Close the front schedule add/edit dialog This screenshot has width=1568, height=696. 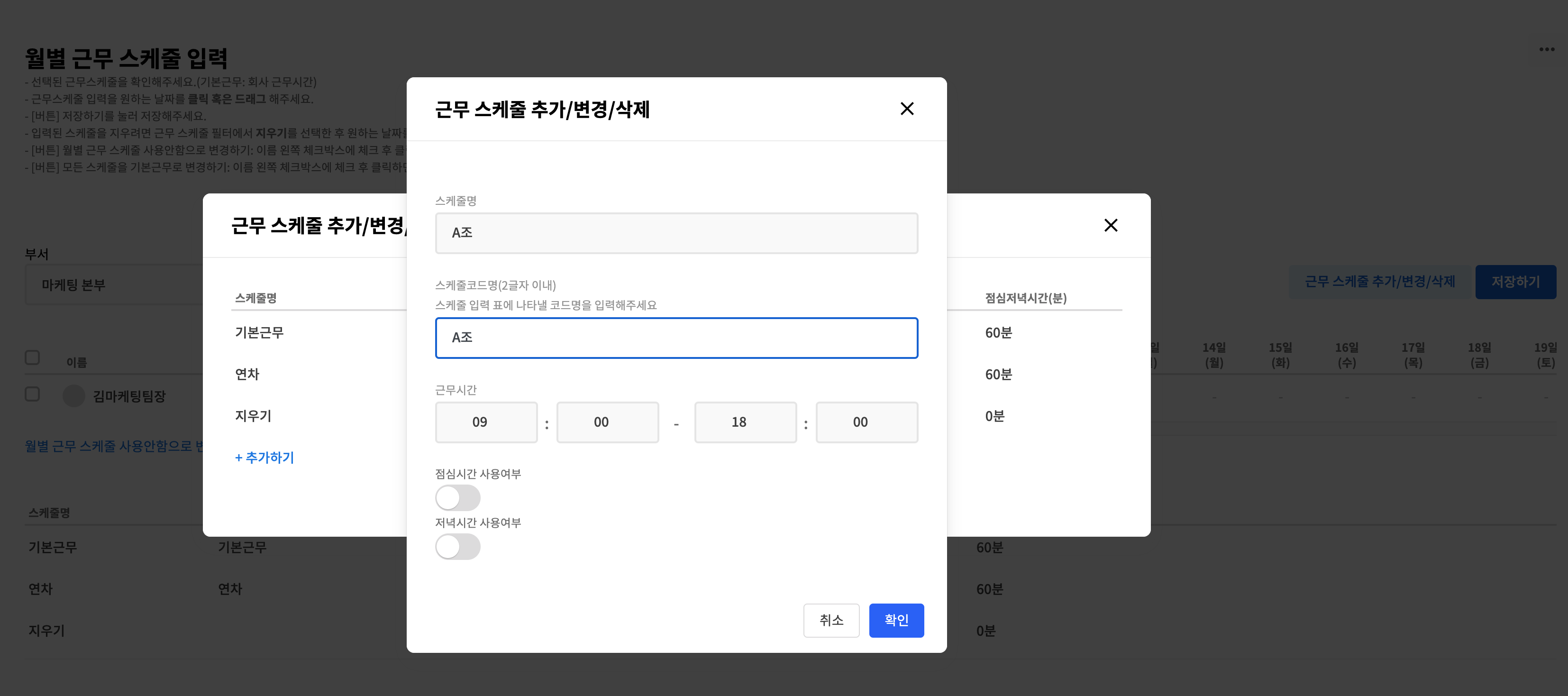tap(907, 109)
